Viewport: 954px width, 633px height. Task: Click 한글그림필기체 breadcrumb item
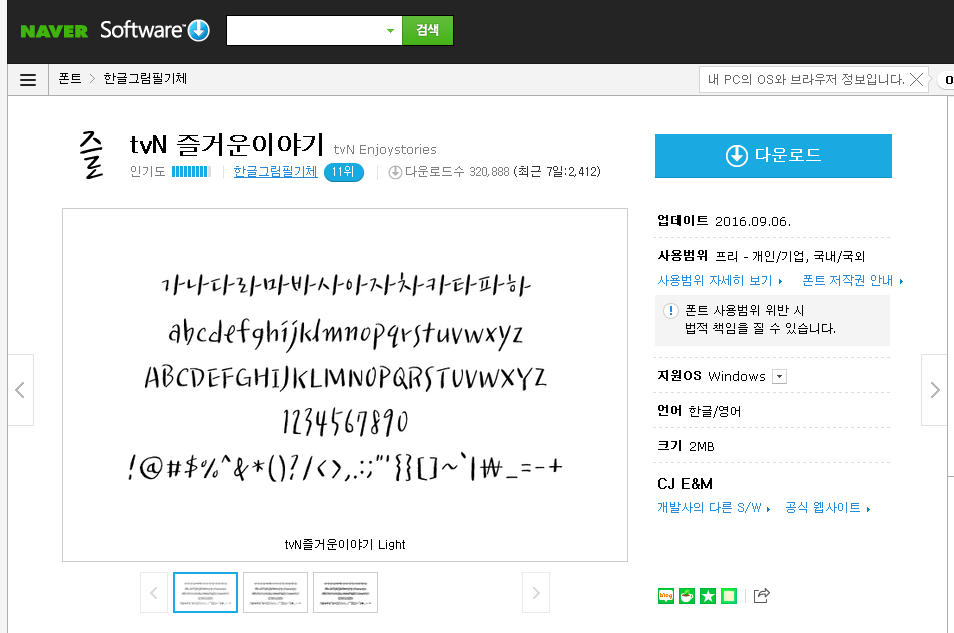coord(145,79)
